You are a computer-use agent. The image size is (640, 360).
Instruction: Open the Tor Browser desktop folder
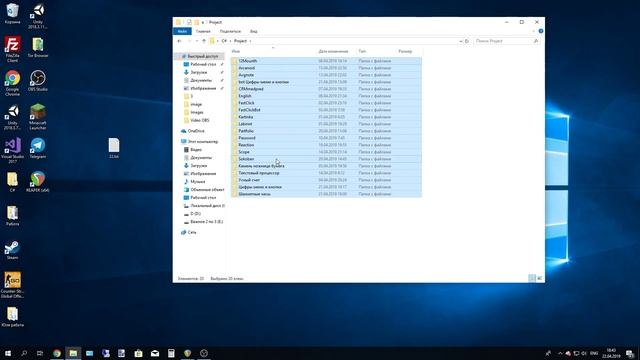tap(38, 47)
